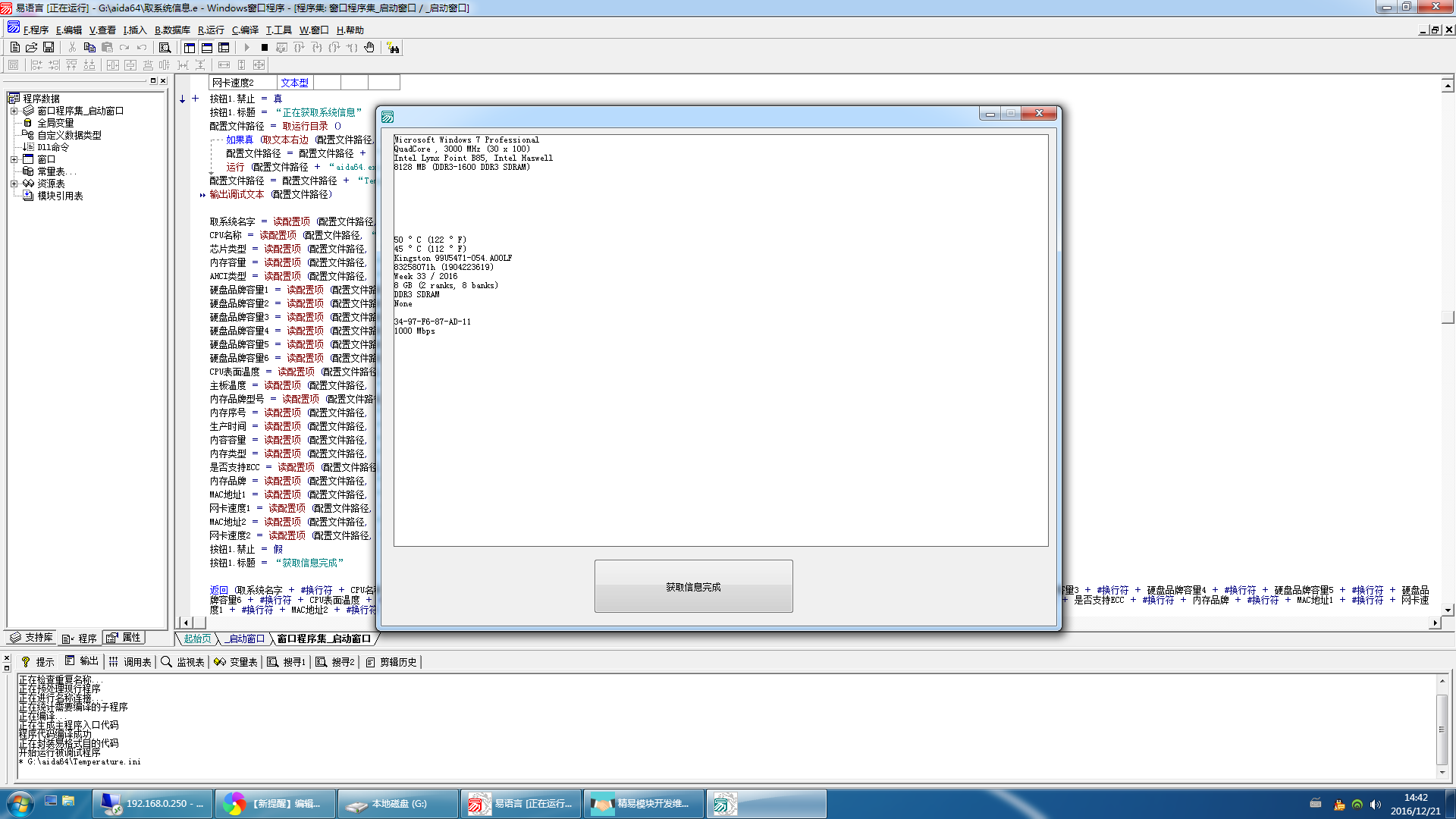Click the same-size both directions icon

[x=259, y=65]
